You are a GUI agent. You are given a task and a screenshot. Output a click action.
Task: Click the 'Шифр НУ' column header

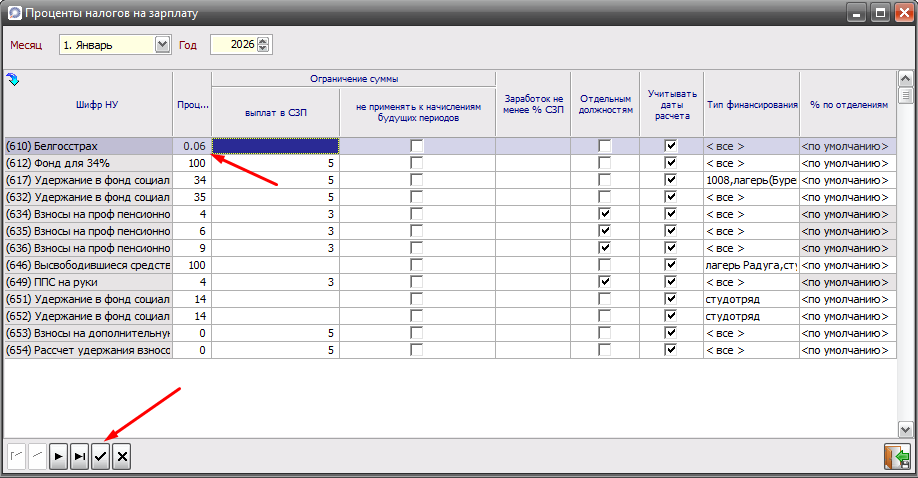point(88,104)
